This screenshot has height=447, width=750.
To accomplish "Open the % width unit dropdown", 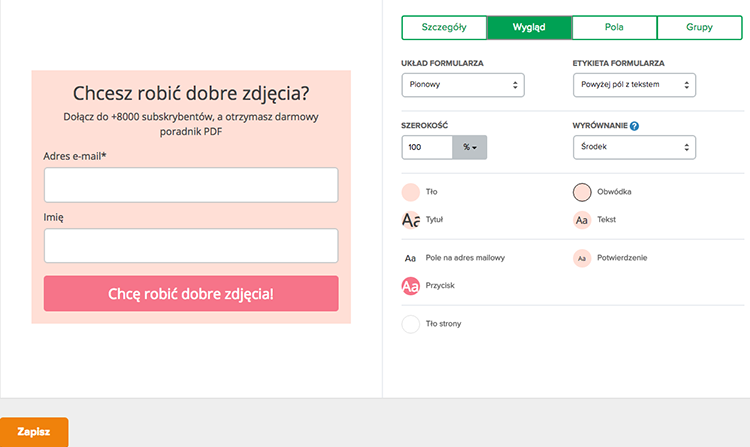I will (x=470, y=147).
